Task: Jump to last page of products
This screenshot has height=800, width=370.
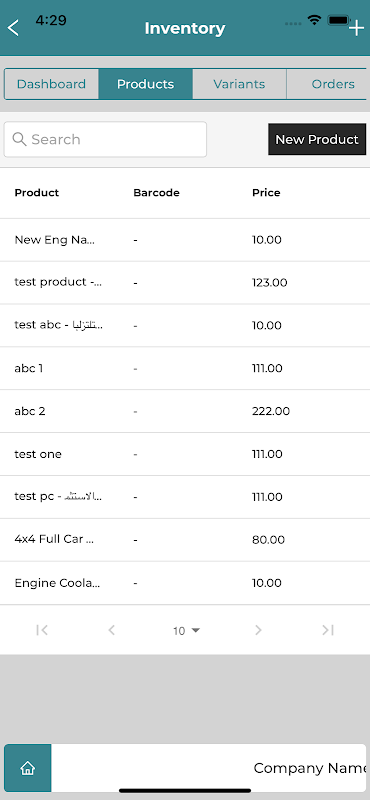Action: click(328, 631)
